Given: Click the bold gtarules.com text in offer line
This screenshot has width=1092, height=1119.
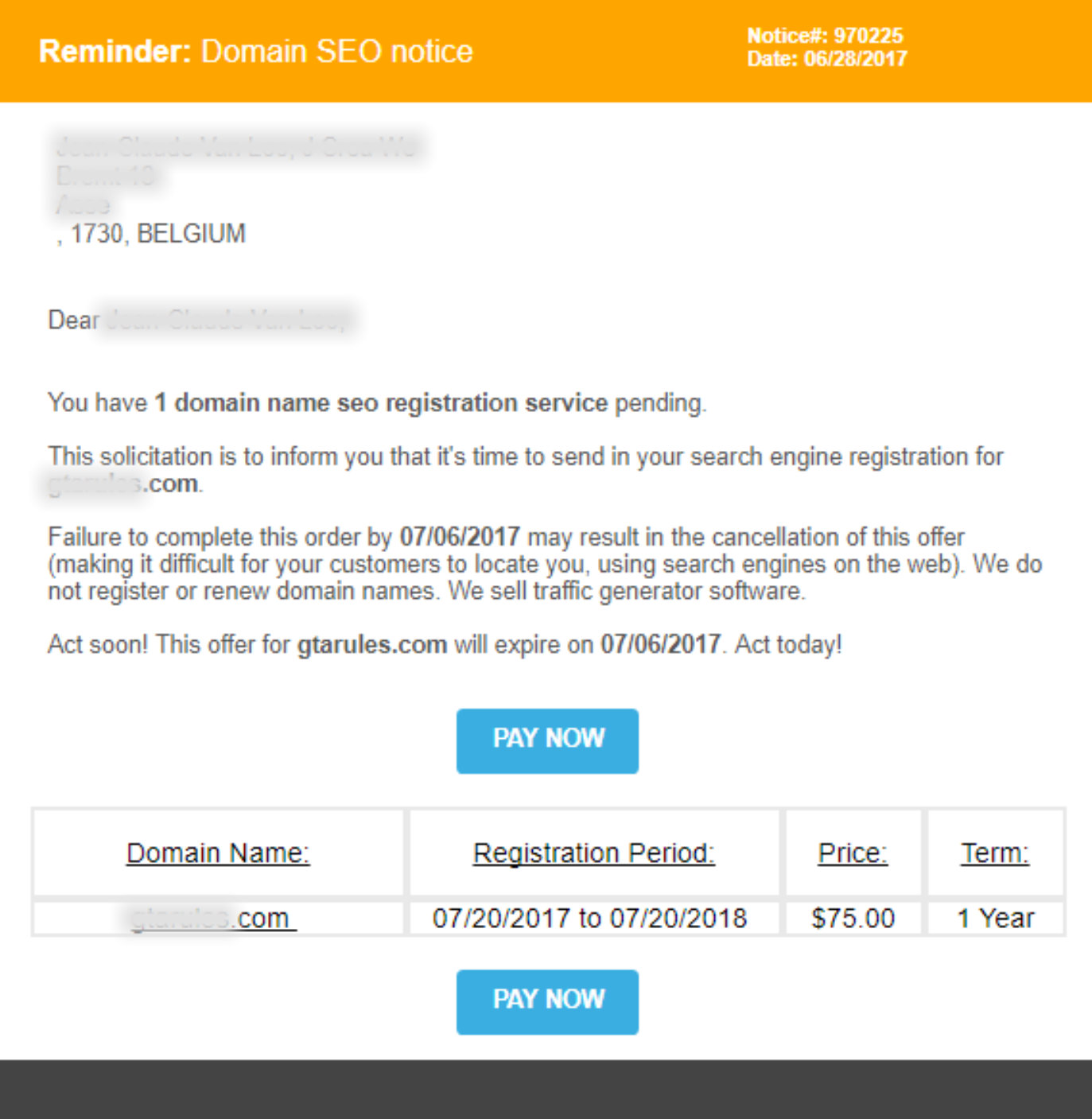Looking at the screenshot, I should click(x=372, y=643).
